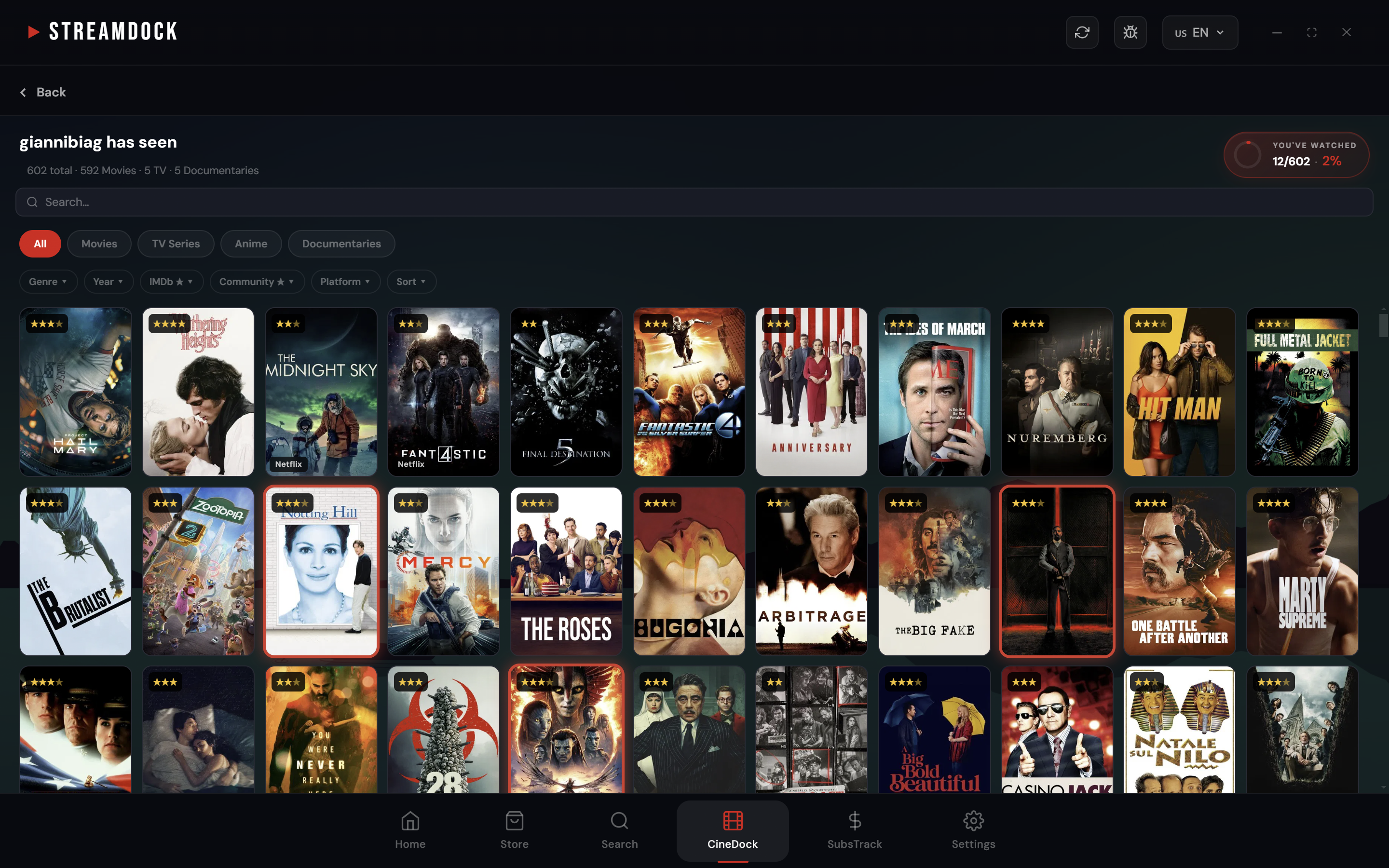This screenshot has height=868, width=1389.
Task: Open The Roses poster
Action: [566, 571]
